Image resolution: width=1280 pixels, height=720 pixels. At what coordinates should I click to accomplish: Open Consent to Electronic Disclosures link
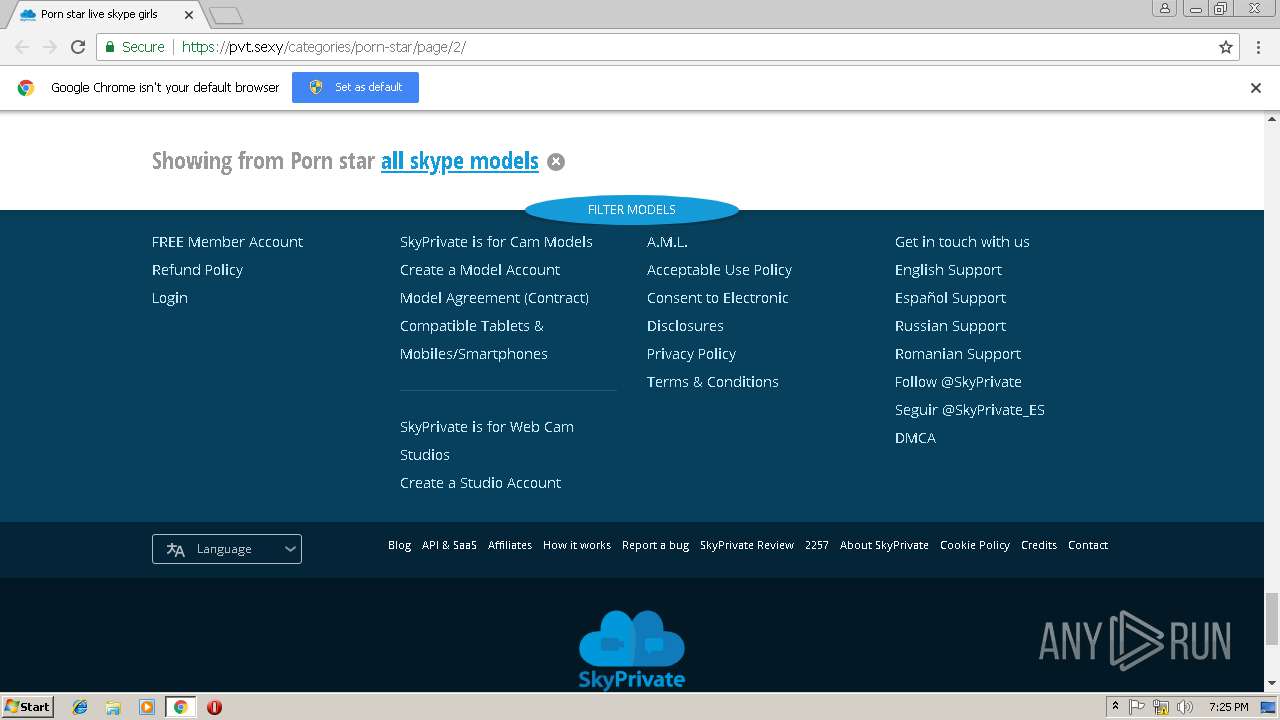tap(718, 312)
